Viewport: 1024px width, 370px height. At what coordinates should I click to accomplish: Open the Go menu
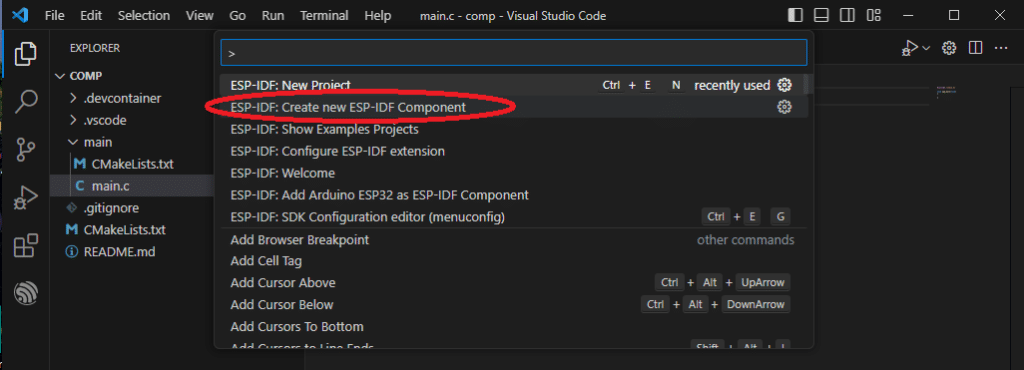[238, 16]
